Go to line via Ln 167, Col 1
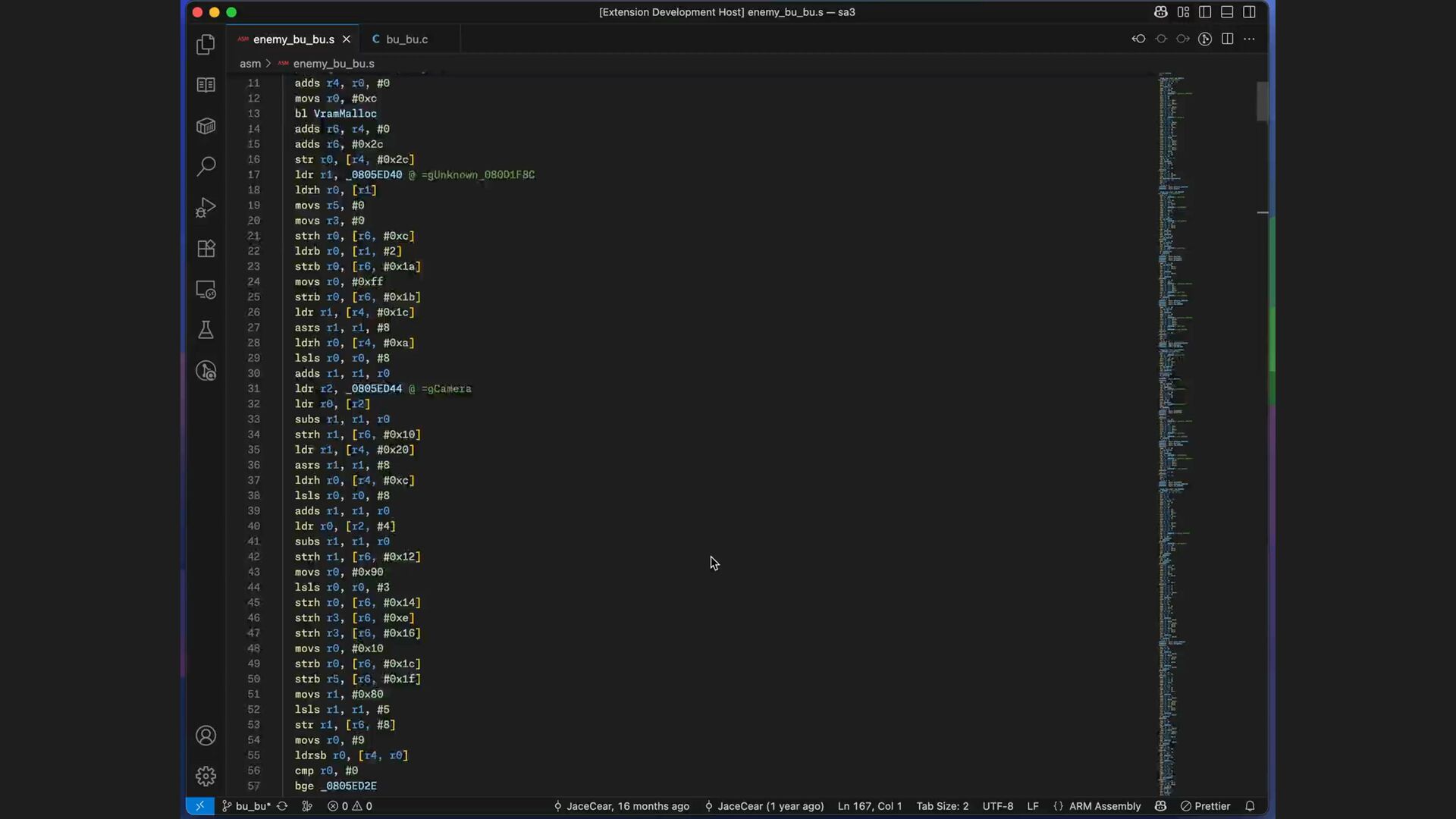 (x=870, y=806)
